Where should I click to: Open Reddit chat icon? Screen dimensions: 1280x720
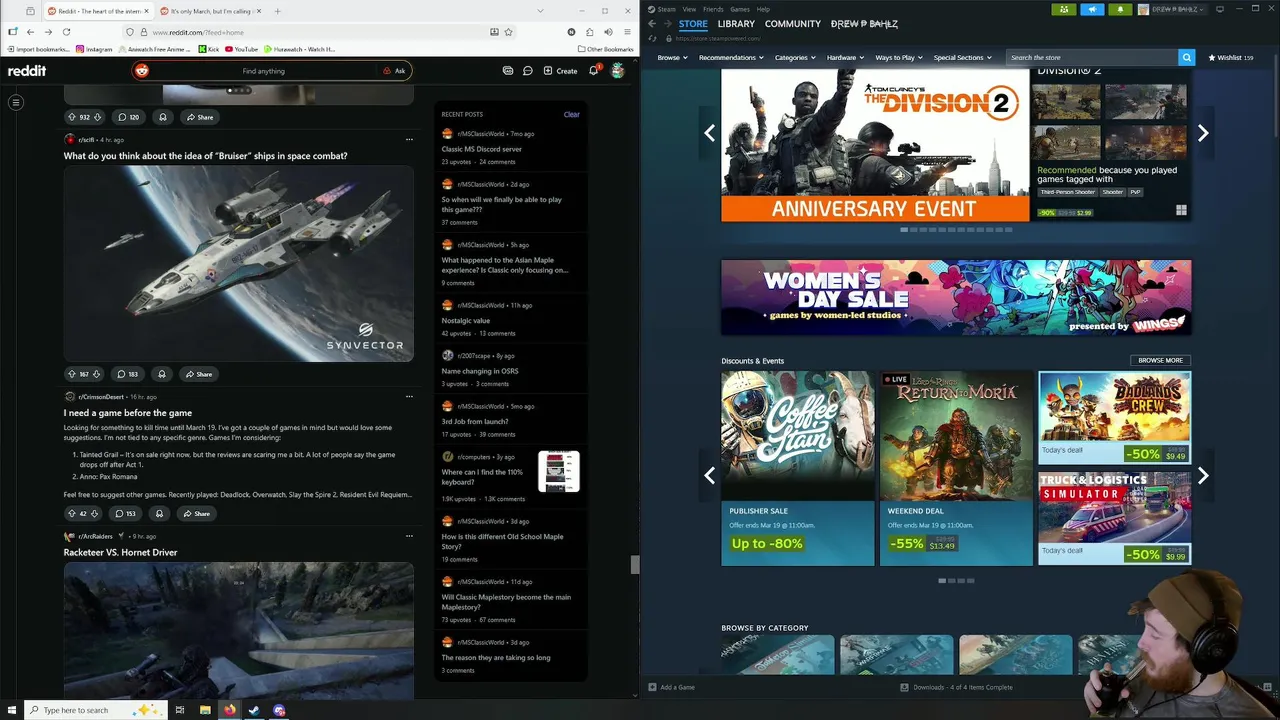(x=528, y=71)
